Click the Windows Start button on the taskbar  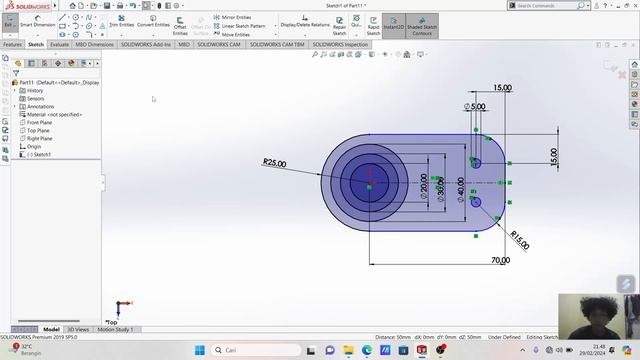(200, 350)
